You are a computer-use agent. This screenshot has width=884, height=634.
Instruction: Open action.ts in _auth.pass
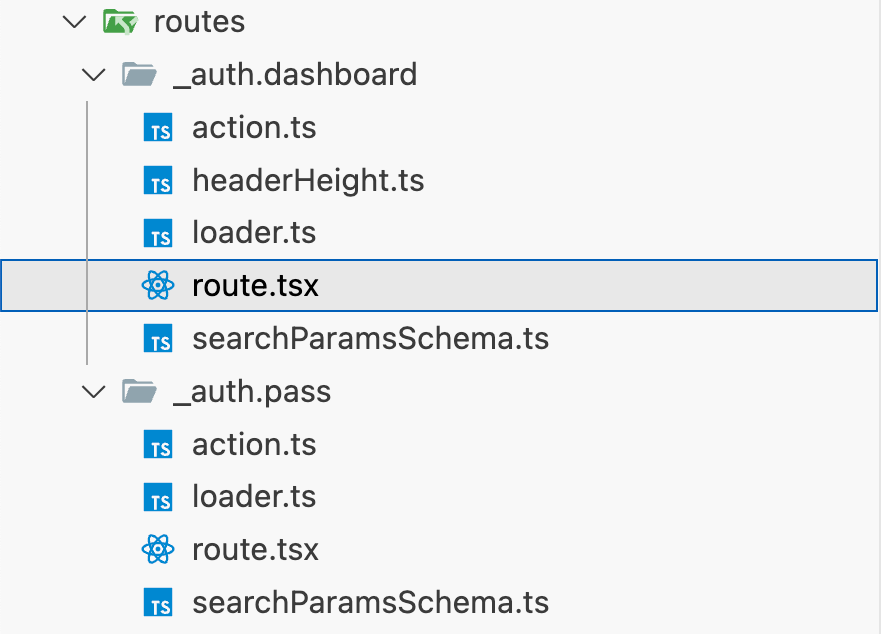click(x=254, y=445)
